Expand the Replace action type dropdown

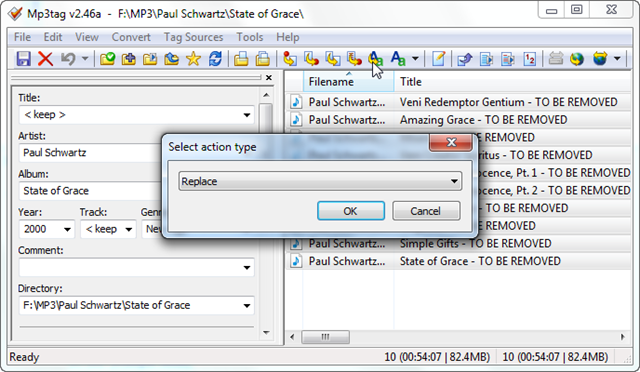pyautogui.click(x=454, y=181)
